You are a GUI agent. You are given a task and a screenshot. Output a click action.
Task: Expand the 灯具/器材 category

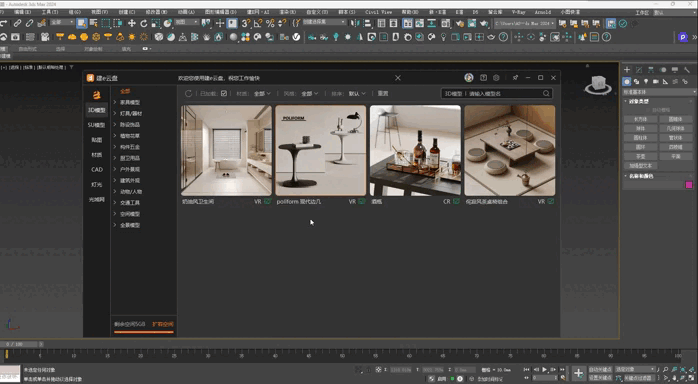click(x=114, y=113)
